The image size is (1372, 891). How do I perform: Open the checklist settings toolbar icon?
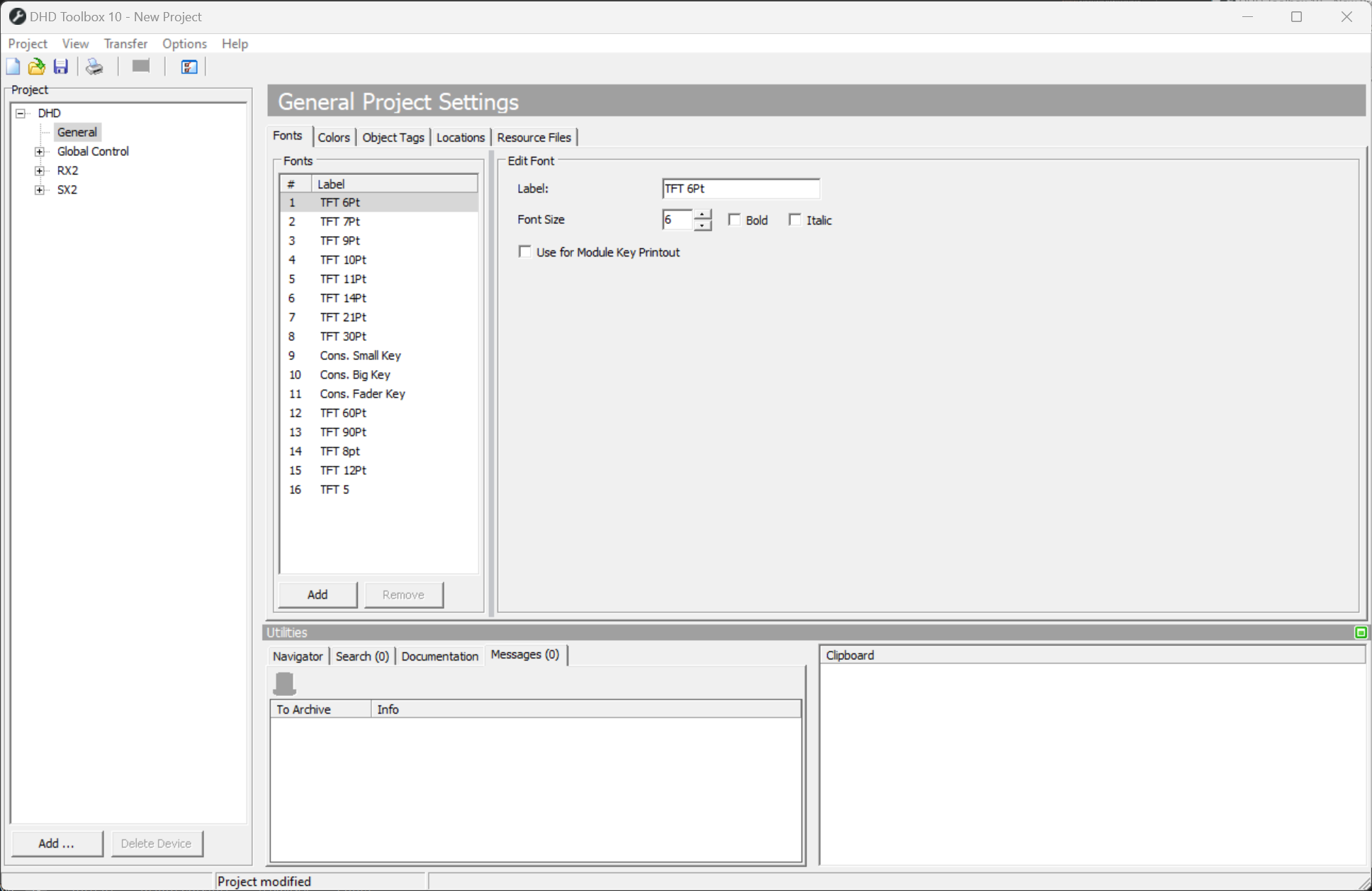point(188,66)
